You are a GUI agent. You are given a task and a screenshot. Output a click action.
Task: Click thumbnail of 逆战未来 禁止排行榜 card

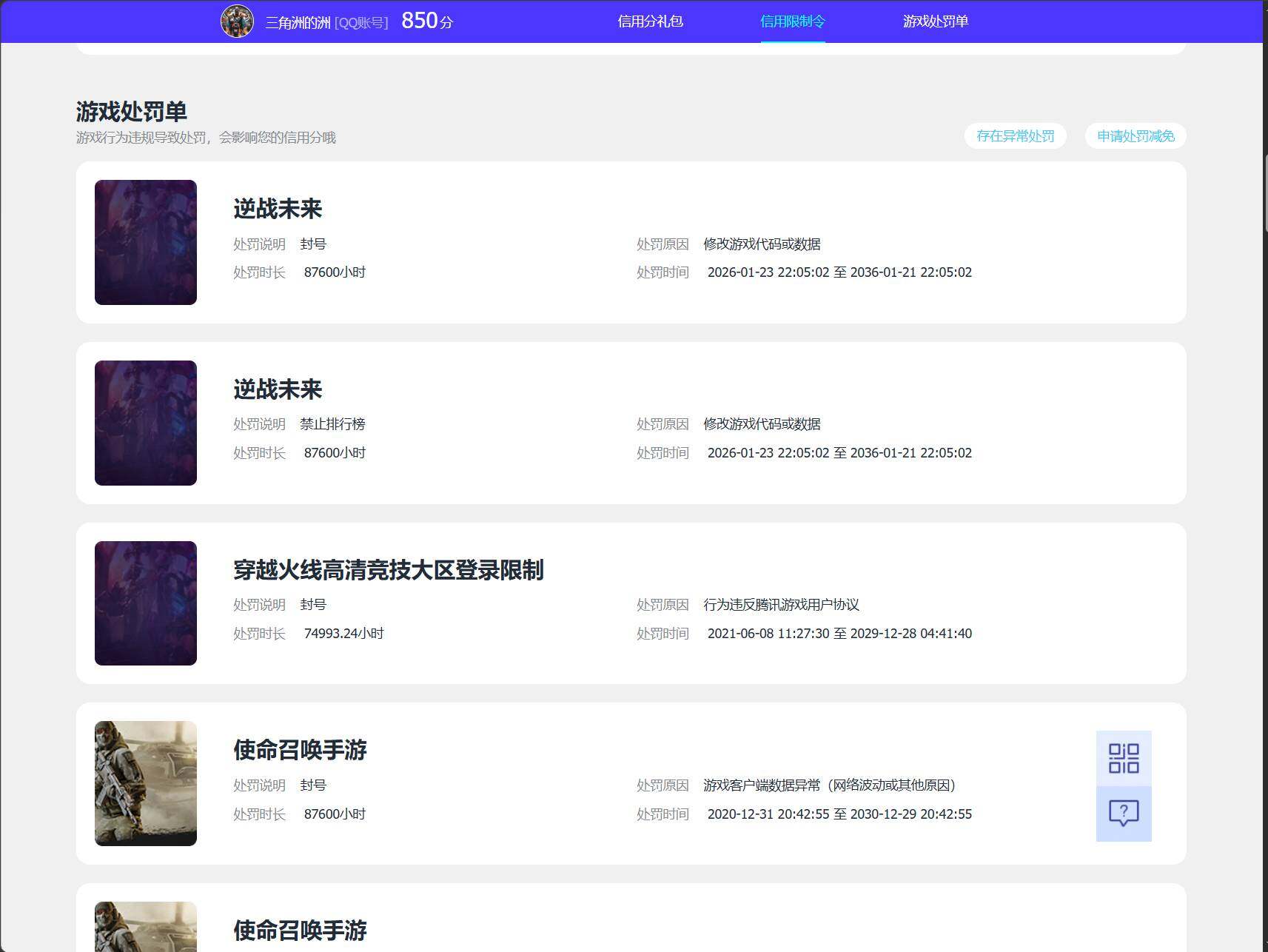point(146,423)
